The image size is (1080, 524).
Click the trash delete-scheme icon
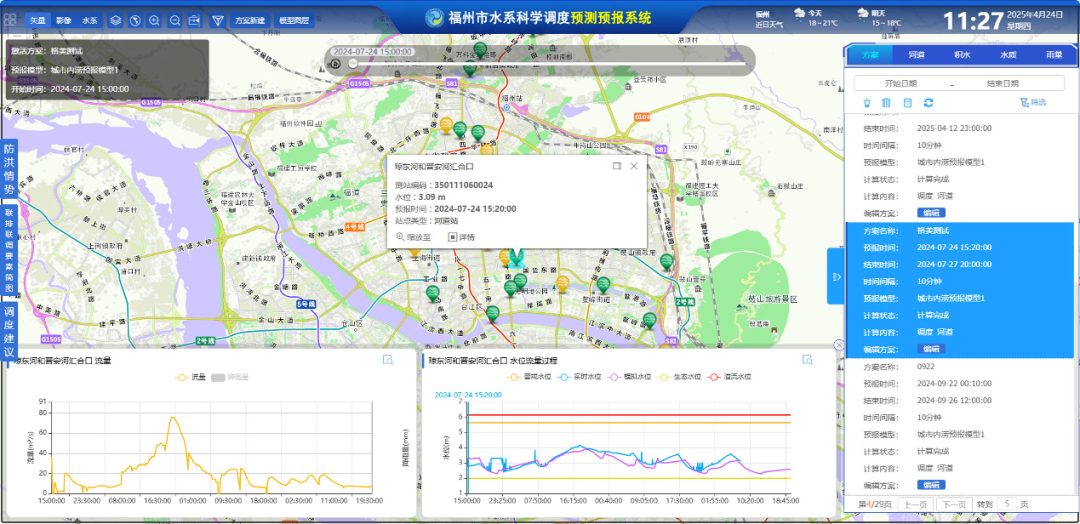(x=886, y=103)
